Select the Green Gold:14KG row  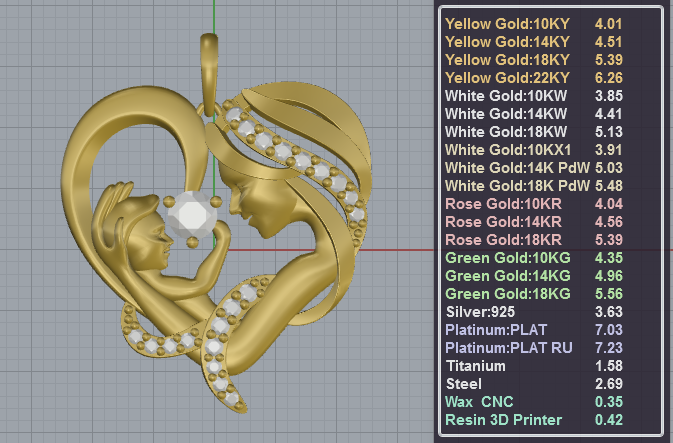pos(534,276)
